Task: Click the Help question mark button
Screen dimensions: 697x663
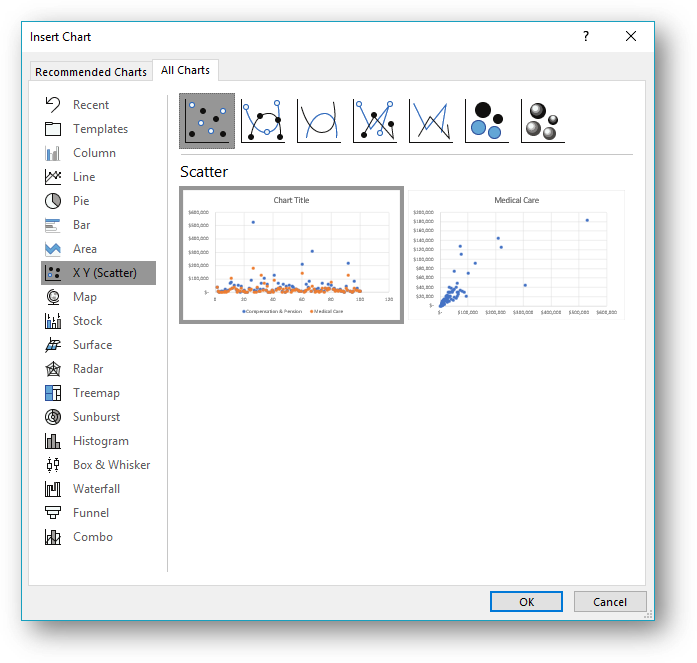Action: click(586, 36)
